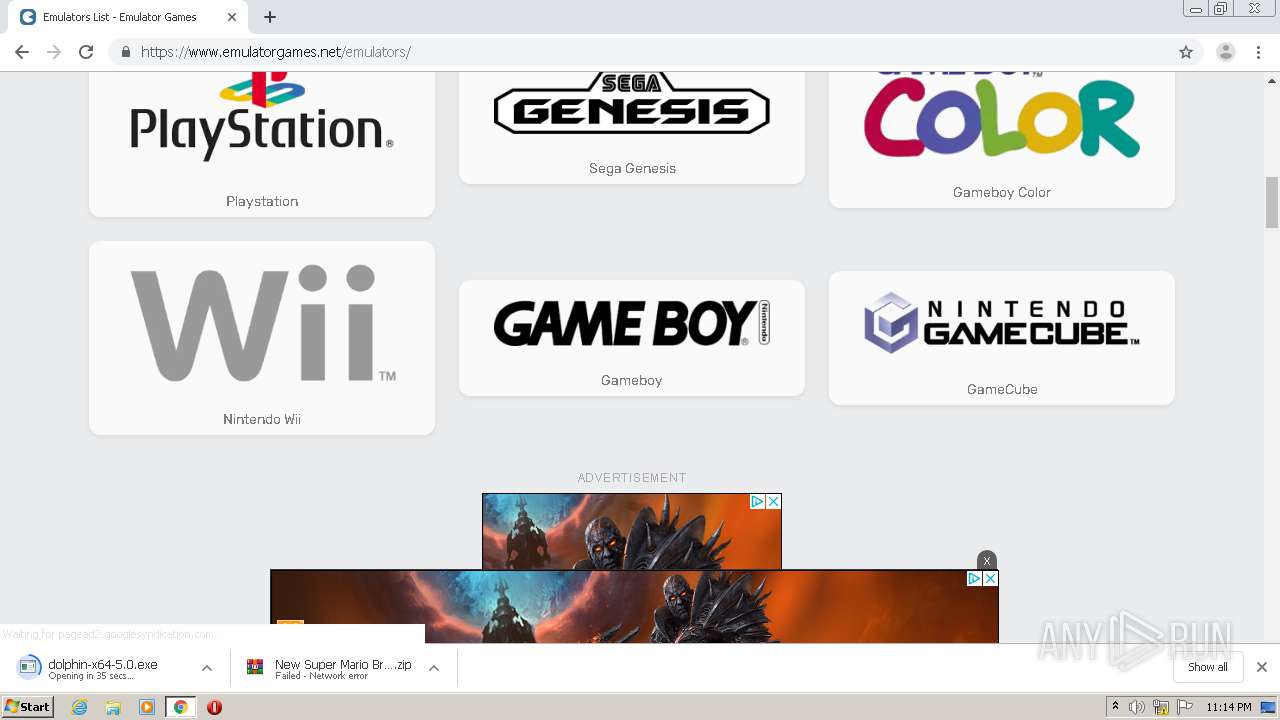Click the GameCube label
The image size is (1280, 720).
click(x=1002, y=389)
